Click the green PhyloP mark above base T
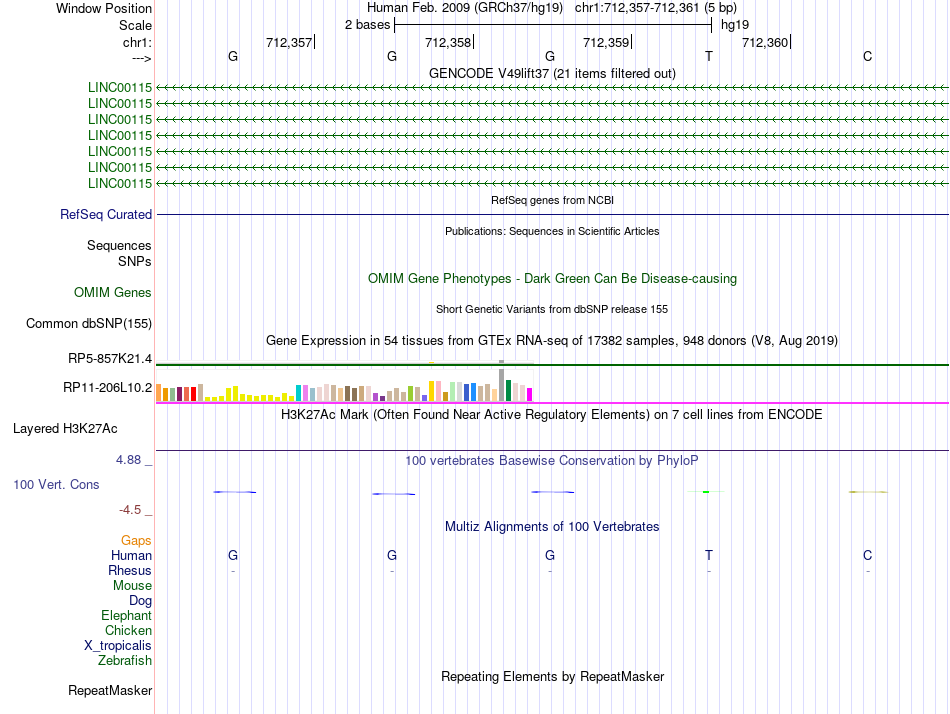This screenshot has width=950, height=714. point(706,492)
